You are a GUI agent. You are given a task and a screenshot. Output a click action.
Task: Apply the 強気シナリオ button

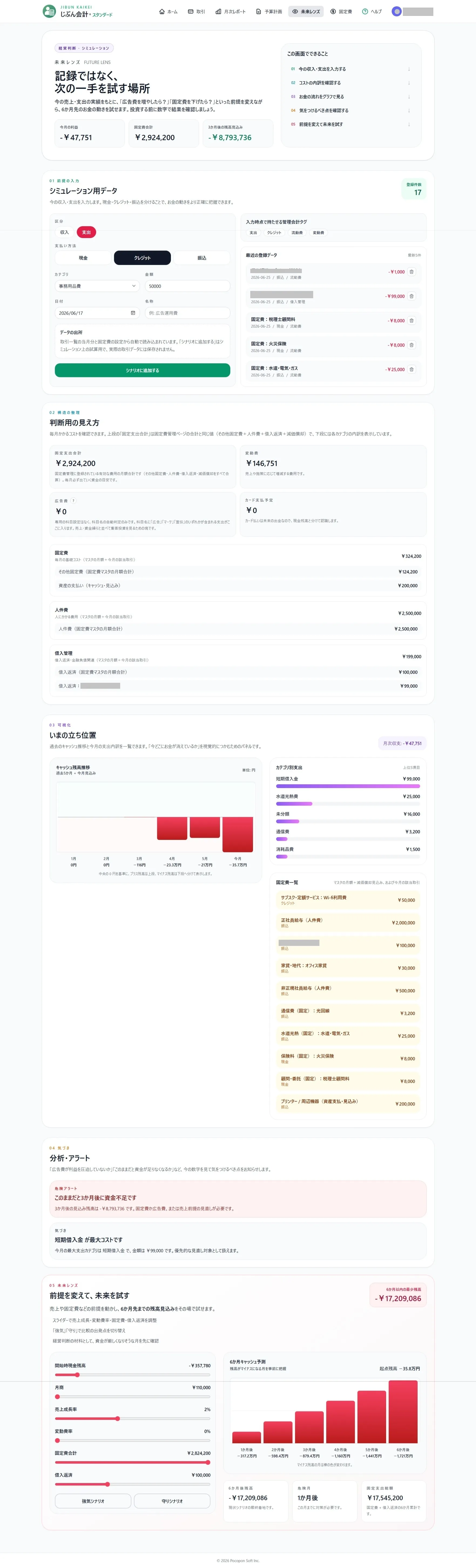93,1501
